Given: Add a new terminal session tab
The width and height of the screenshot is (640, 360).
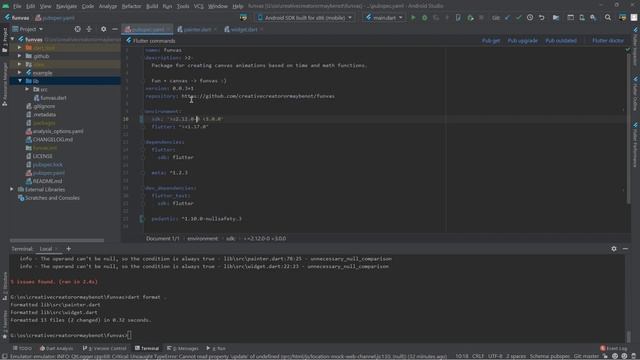Looking at the screenshot, I should pos(69,249).
